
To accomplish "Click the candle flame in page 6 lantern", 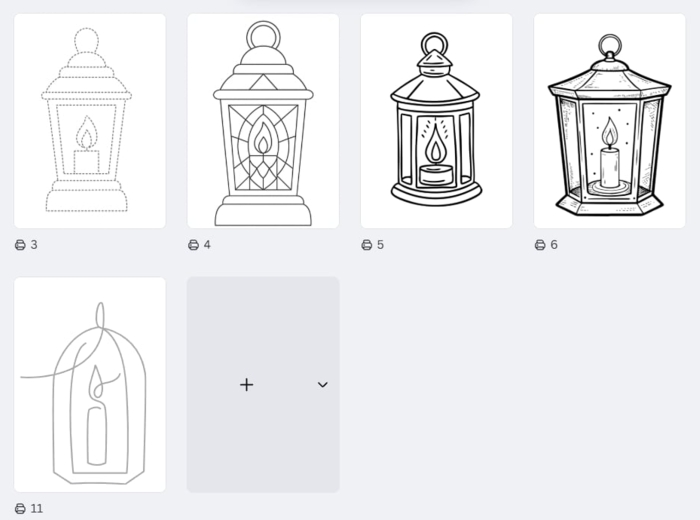I will (x=609, y=132).
